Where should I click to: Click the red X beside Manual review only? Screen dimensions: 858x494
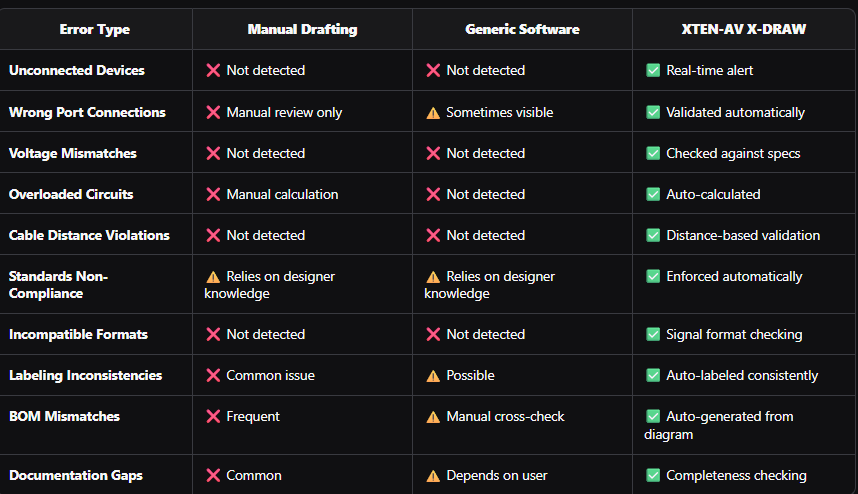pos(213,113)
